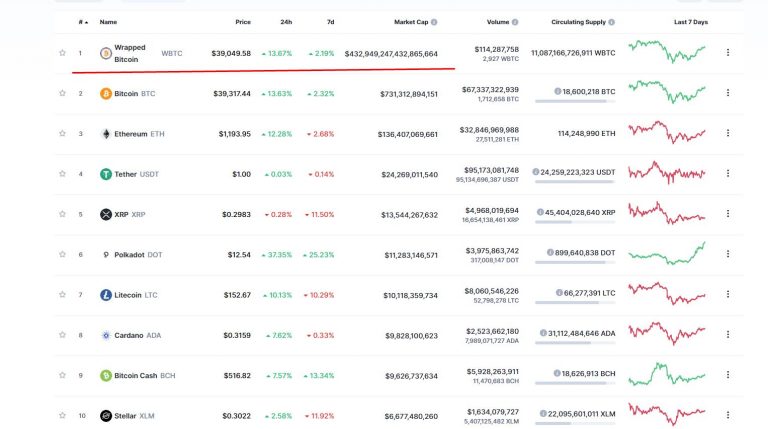Click the Stellar logo
768x429 pixels.
coord(106,416)
